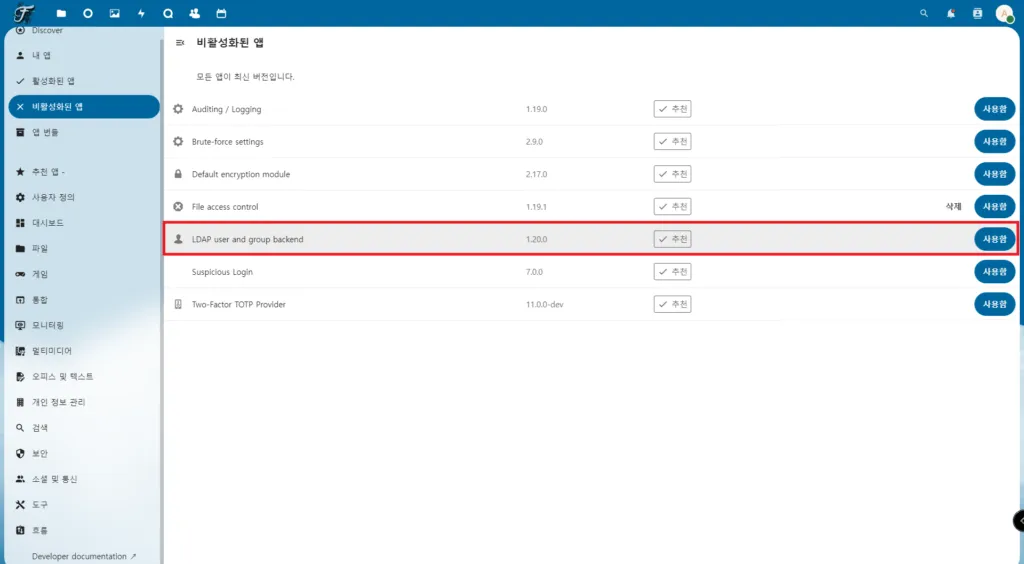Click the Two-Factor TOTP Provider row icon
This screenshot has width=1024, height=564.
178,304
